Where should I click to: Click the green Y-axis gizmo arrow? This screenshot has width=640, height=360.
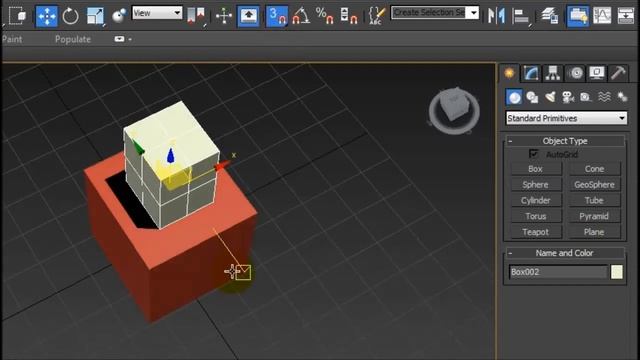(139, 147)
